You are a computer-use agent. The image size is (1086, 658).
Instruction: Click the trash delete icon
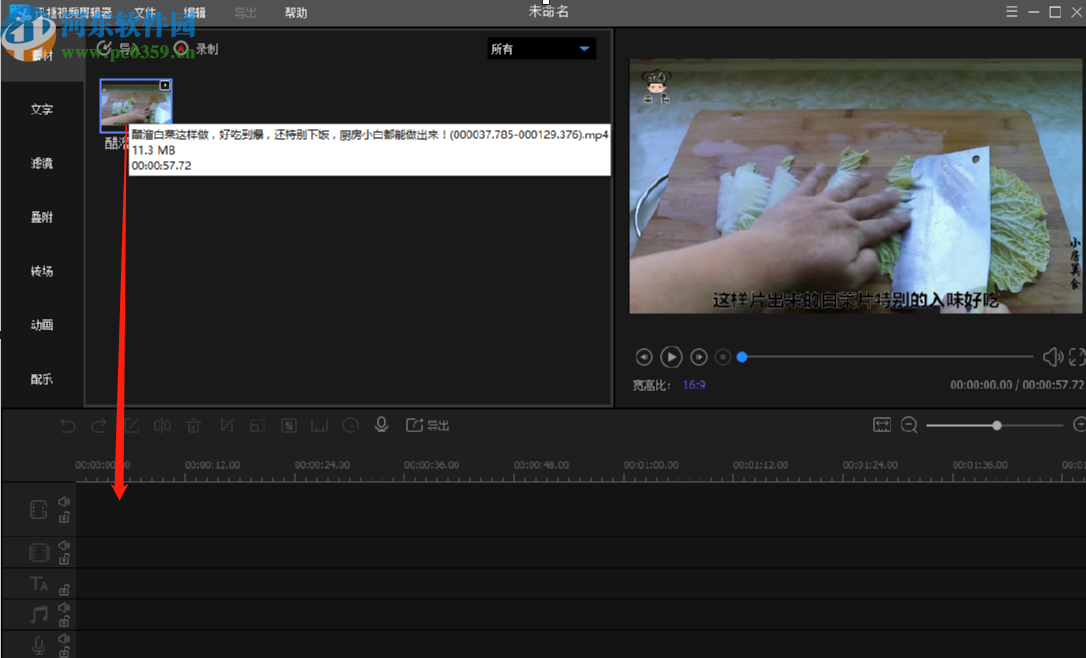pyautogui.click(x=194, y=425)
